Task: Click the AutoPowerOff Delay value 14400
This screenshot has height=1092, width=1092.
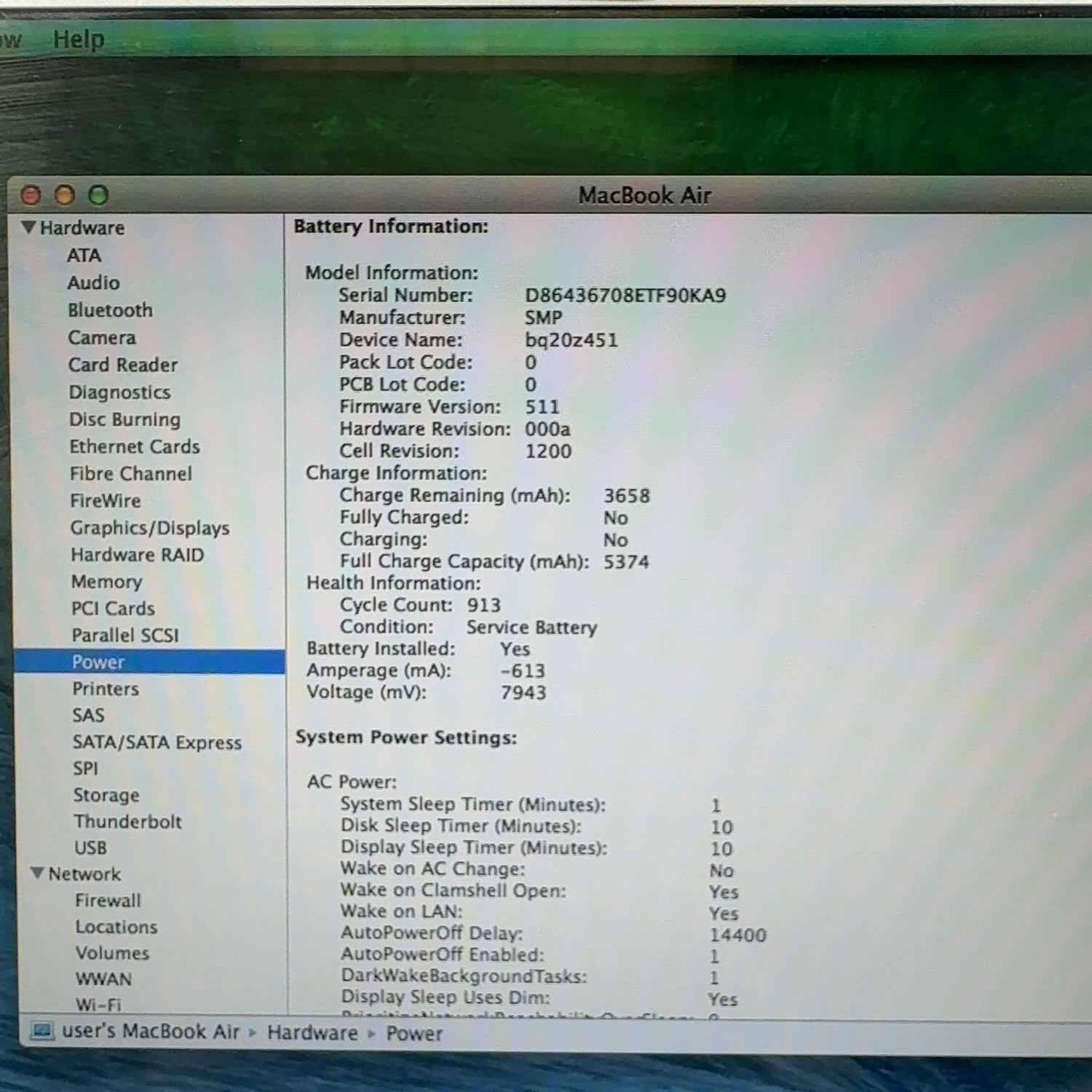Action: 737,935
